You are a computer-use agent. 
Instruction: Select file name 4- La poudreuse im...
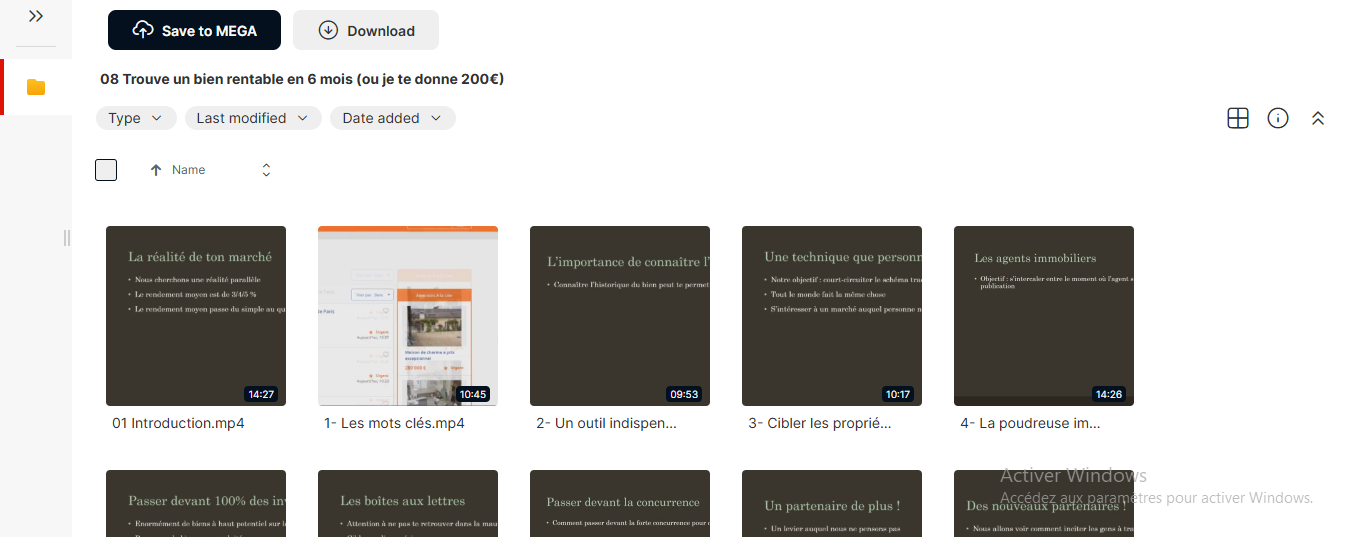(x=1030, y=423)
